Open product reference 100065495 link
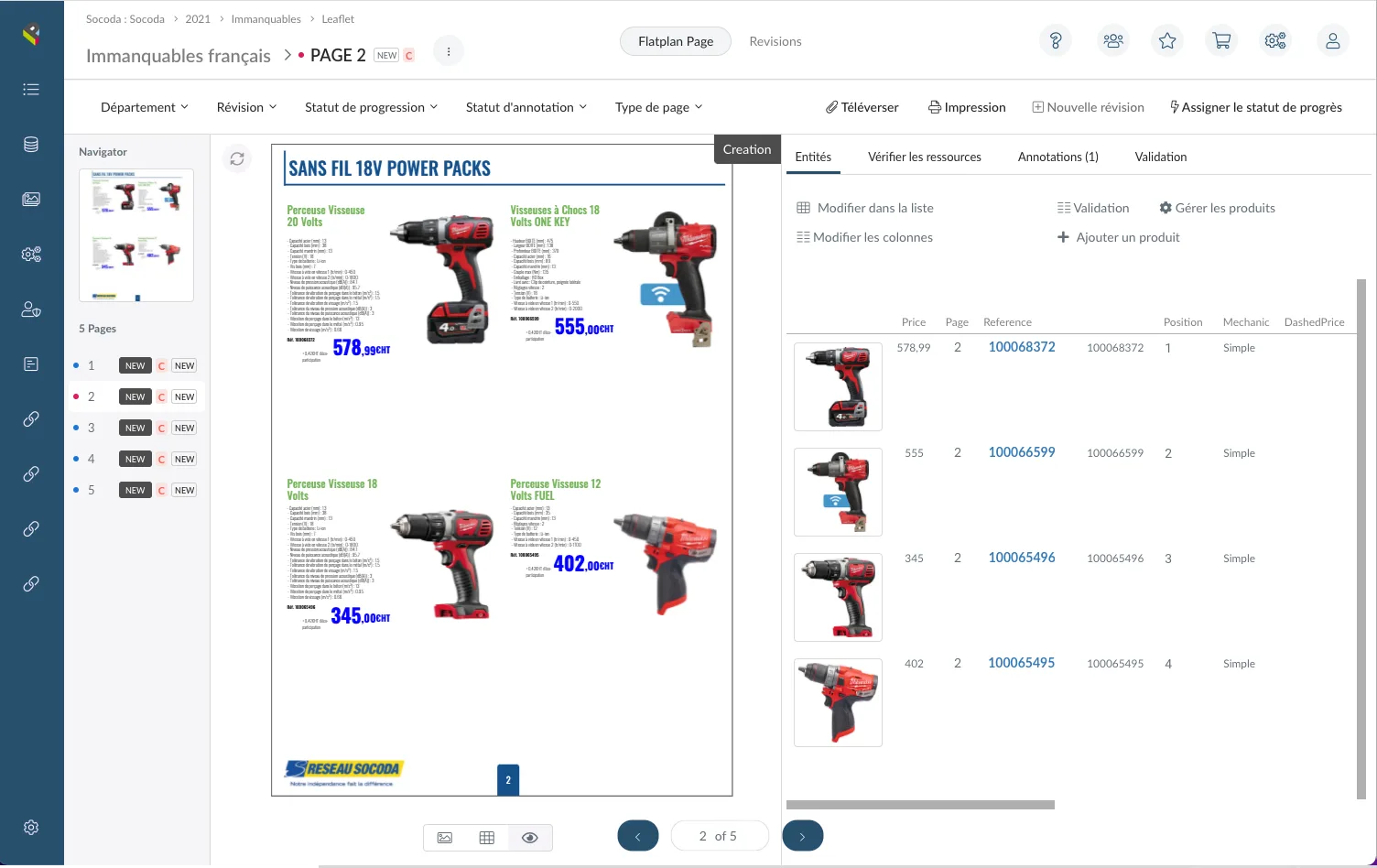 (x=1022, y=663)
